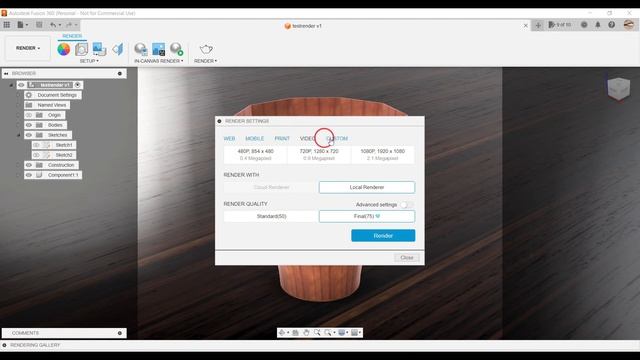The image size is (640, 360).
Task: Toggle visibility of Sketches folder
Action: (x=29, y=135)
